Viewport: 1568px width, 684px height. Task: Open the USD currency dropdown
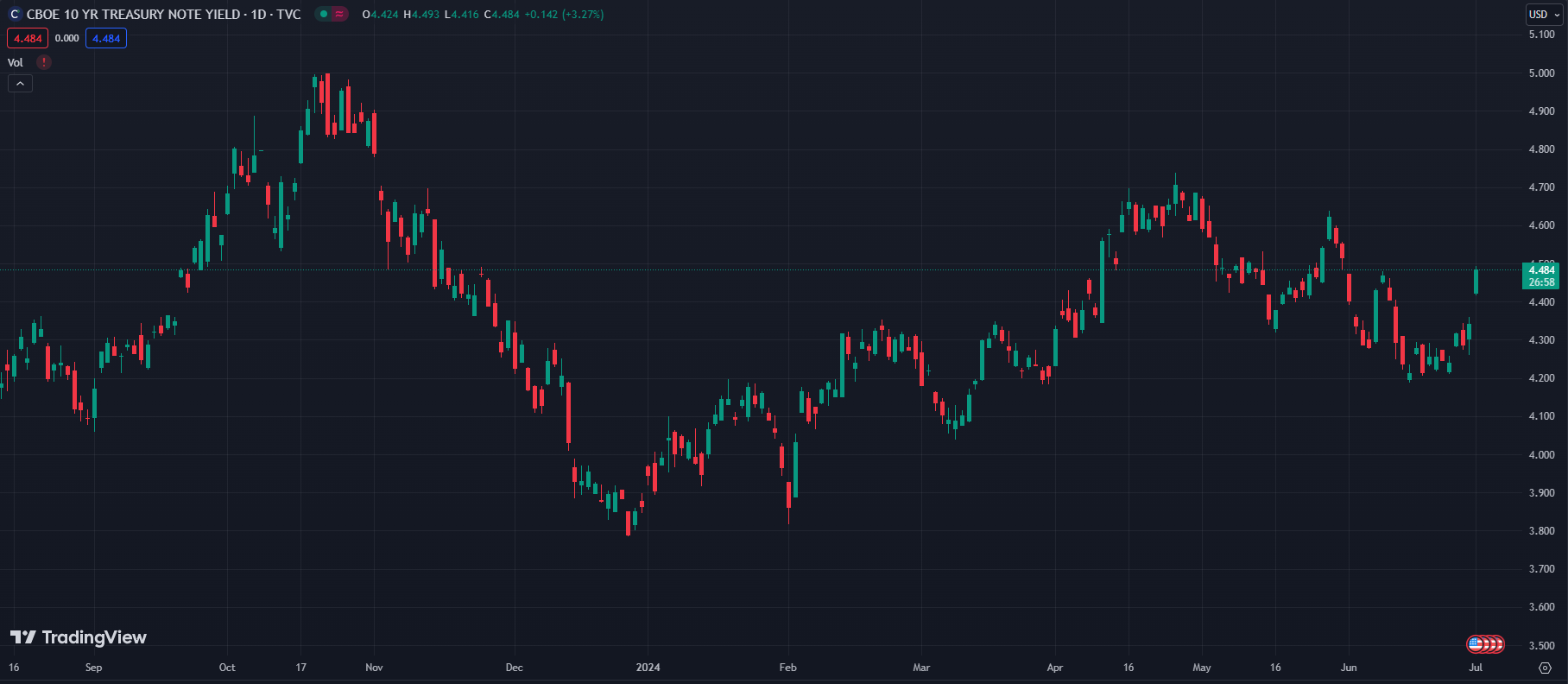pyautogui.click(x=1545, y=15)
